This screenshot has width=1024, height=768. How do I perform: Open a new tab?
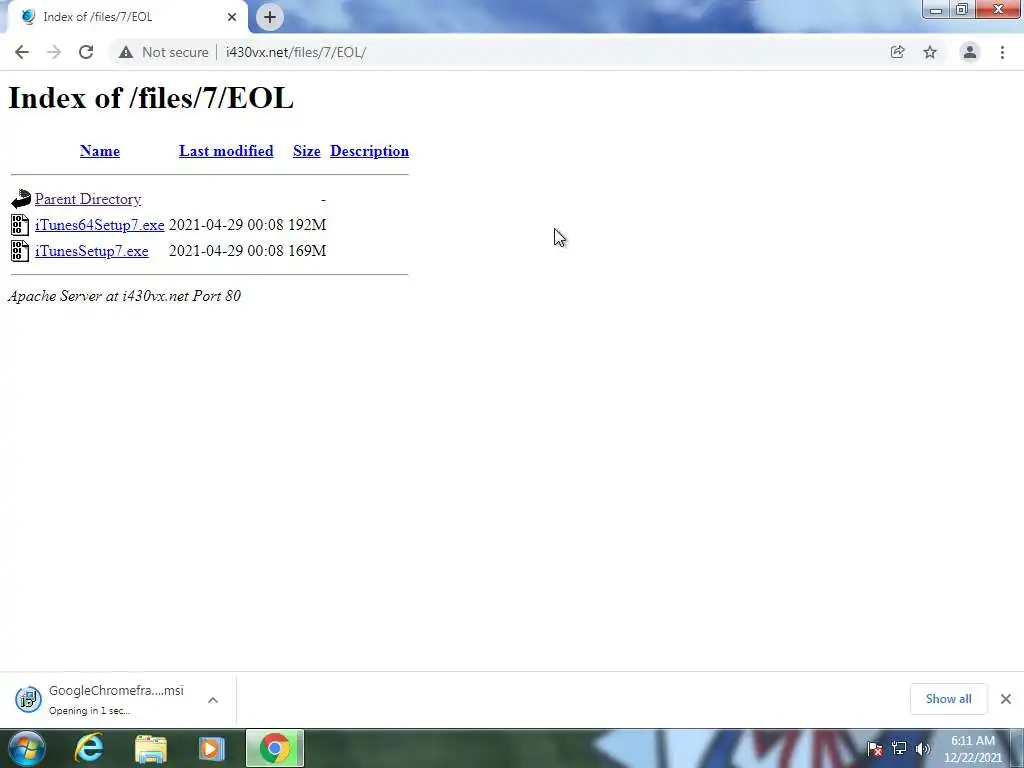click(270, 17)
